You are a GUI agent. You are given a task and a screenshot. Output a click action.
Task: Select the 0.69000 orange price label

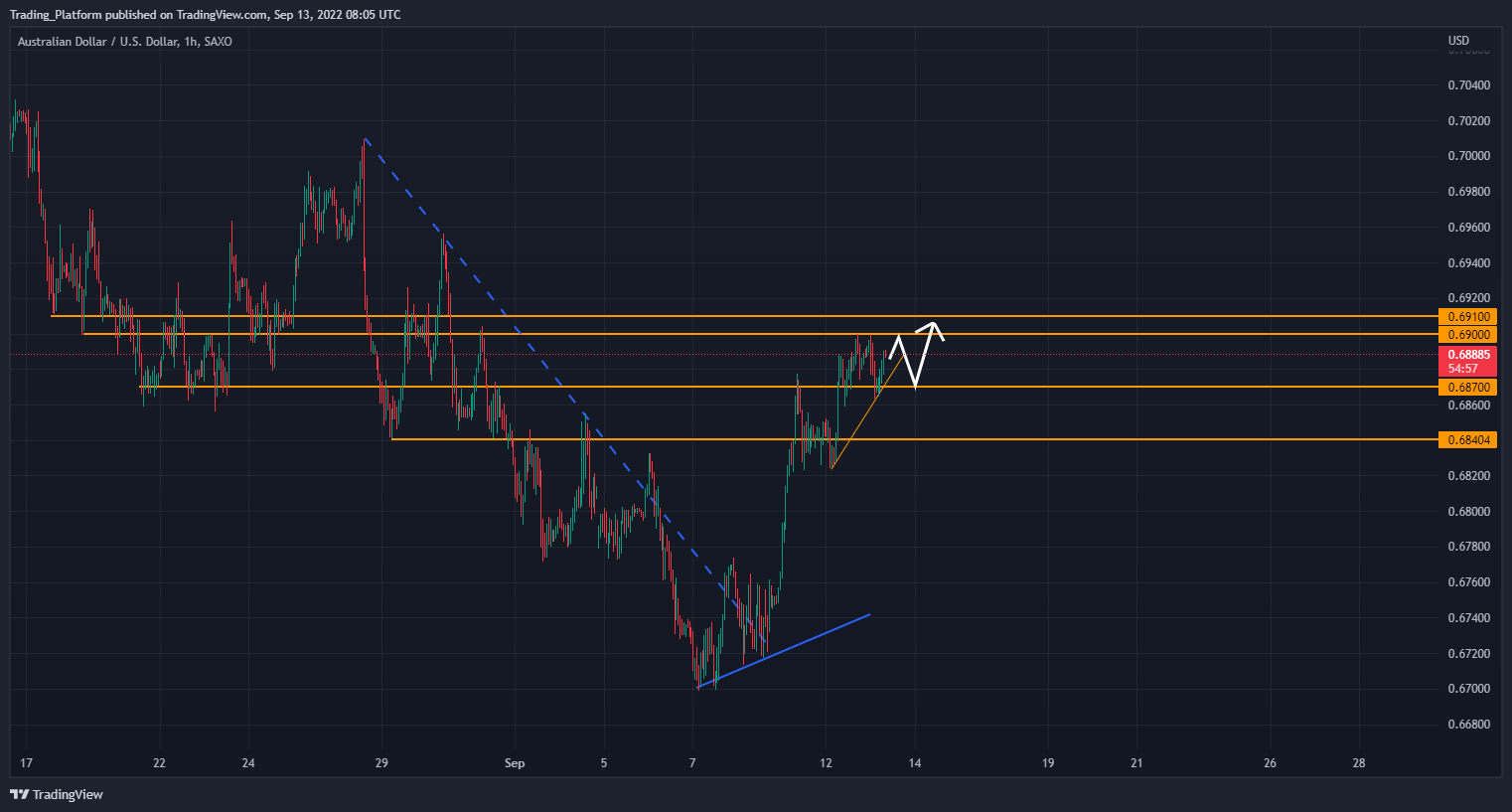tap(1468, 335)
